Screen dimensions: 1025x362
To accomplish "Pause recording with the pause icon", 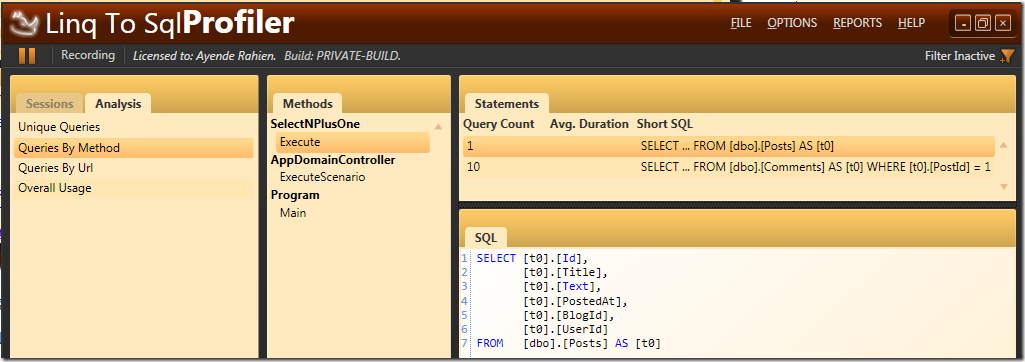I will [27, 56].
